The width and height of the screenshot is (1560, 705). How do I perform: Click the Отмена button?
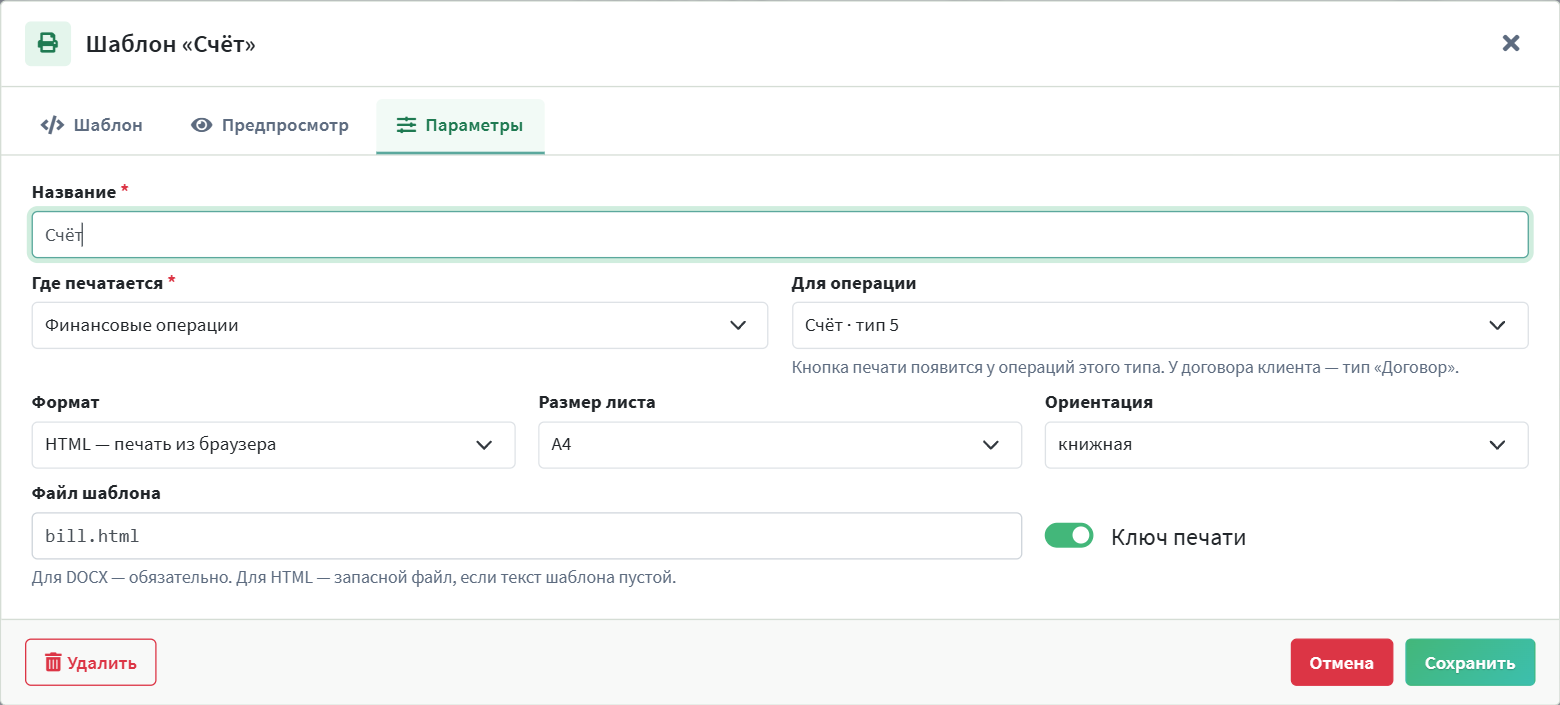pyautogui.click(x=1342, y=662)
